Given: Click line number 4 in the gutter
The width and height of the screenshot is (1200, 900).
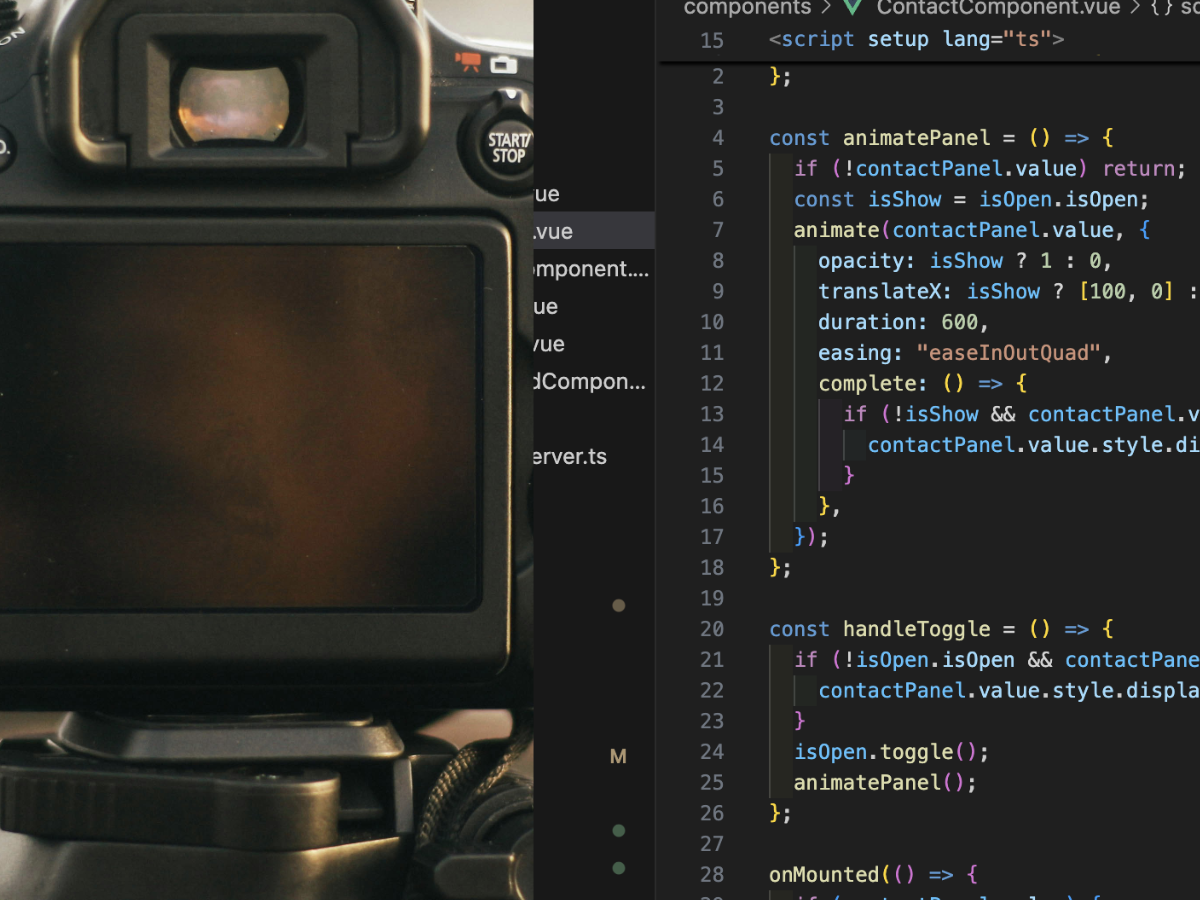Looking at the screenshot, I should coord(717,138).
